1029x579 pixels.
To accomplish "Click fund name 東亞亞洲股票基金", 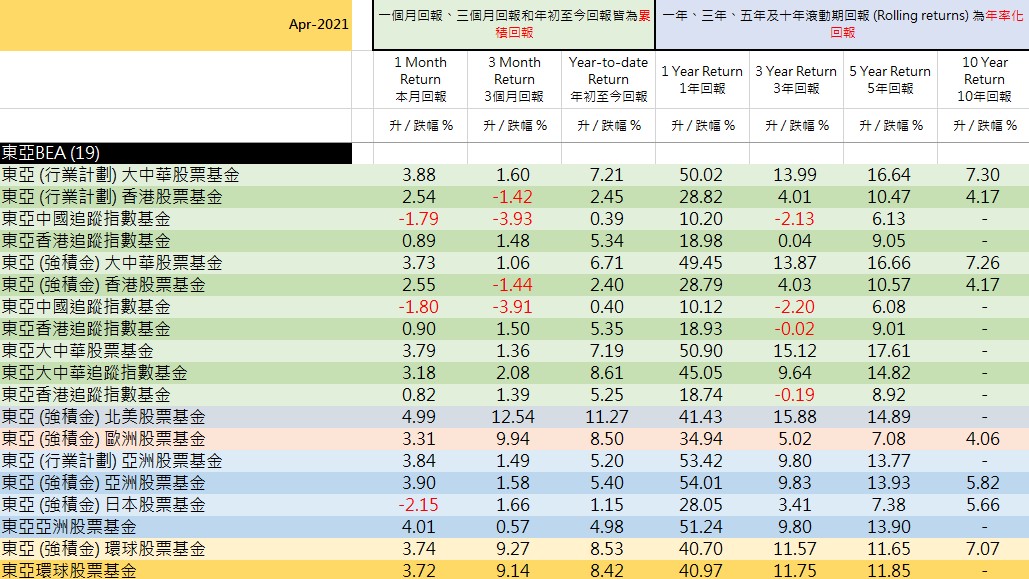I will click(x=69, y=527).
